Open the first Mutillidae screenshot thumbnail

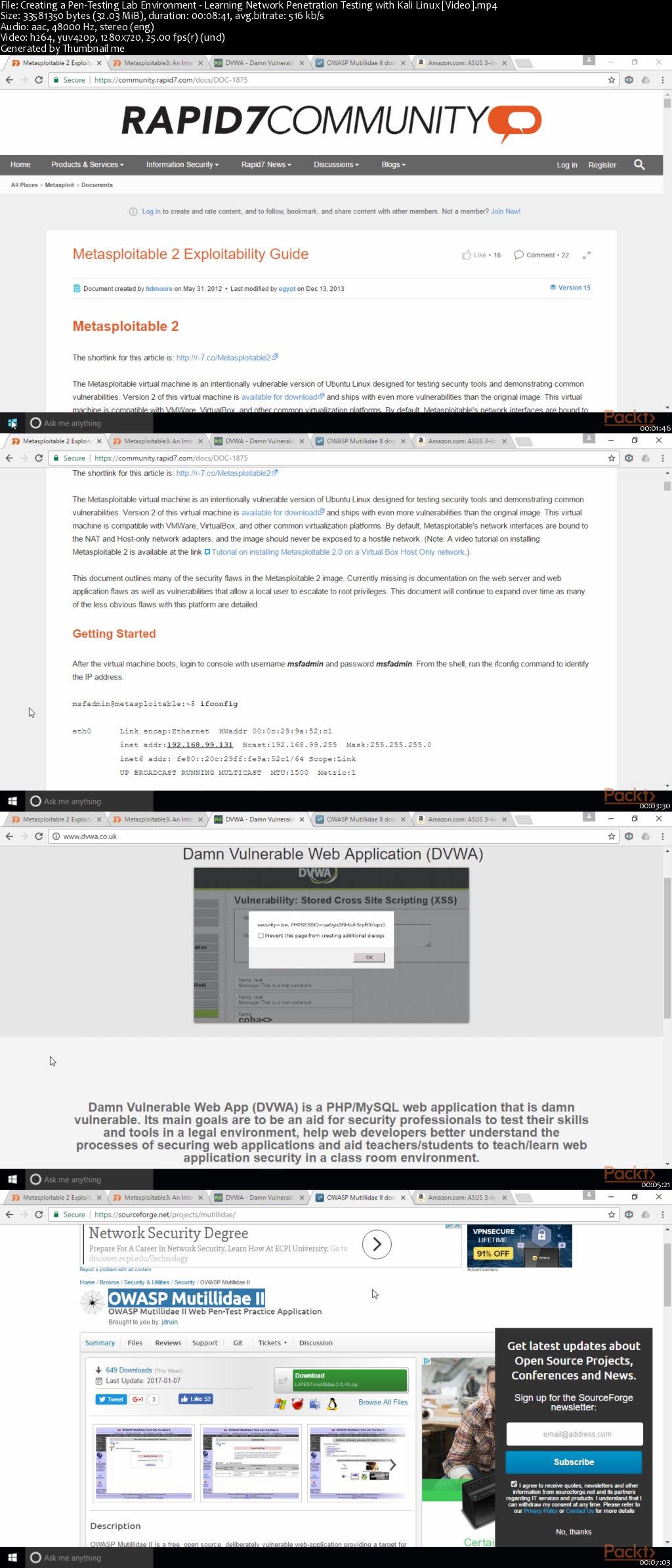click(x=144, y=1462)
